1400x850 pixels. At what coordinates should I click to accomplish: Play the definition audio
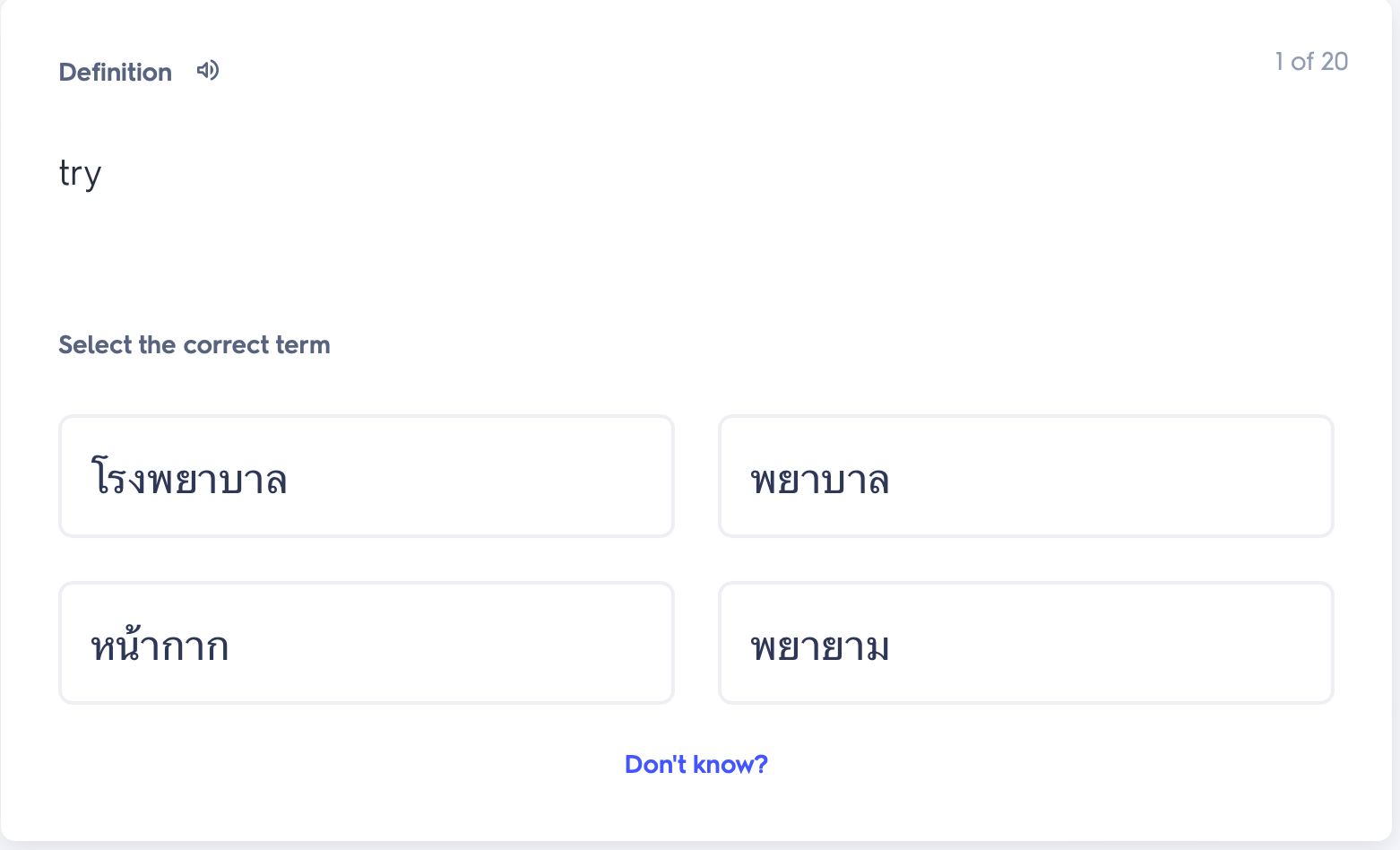(208, 71)
